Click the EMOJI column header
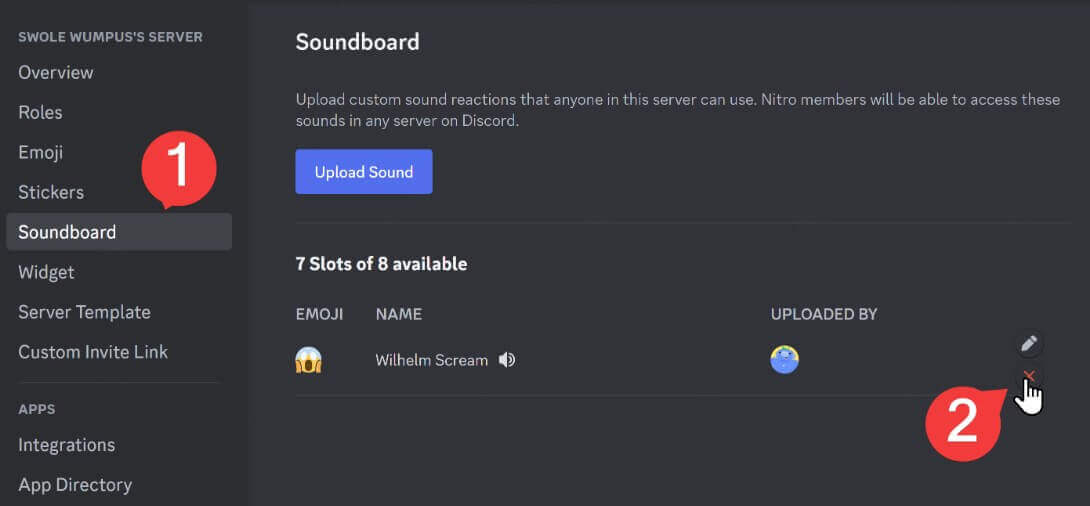 tap(319, 314)
